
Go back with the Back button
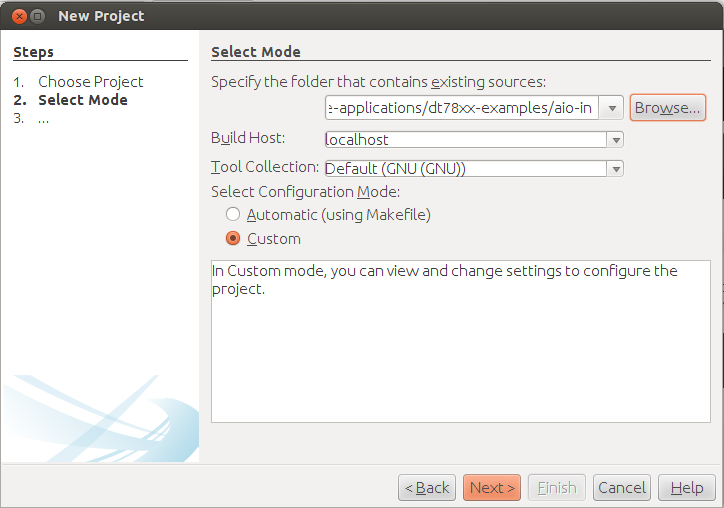click(x=427, y=488)
